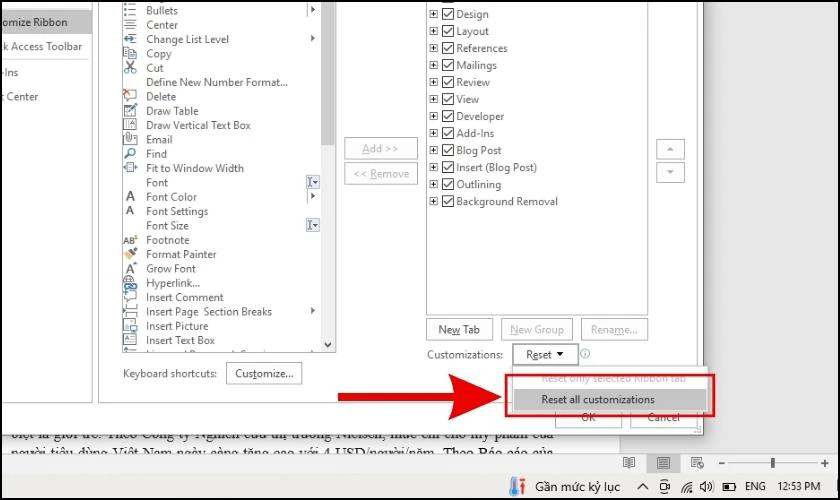
Task: Click the Delete command icon
Action: click(x=130, y=96)
